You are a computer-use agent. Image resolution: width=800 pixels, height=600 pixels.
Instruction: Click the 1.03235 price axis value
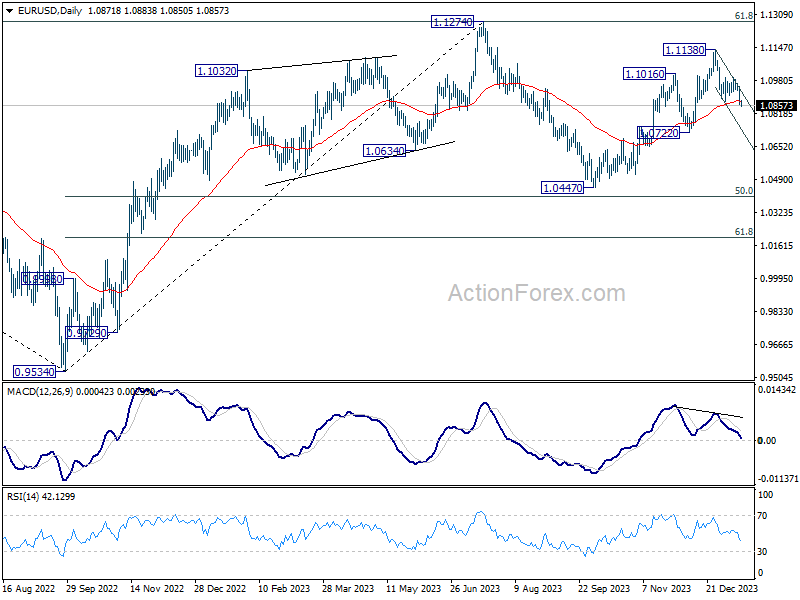click(777, 213)
